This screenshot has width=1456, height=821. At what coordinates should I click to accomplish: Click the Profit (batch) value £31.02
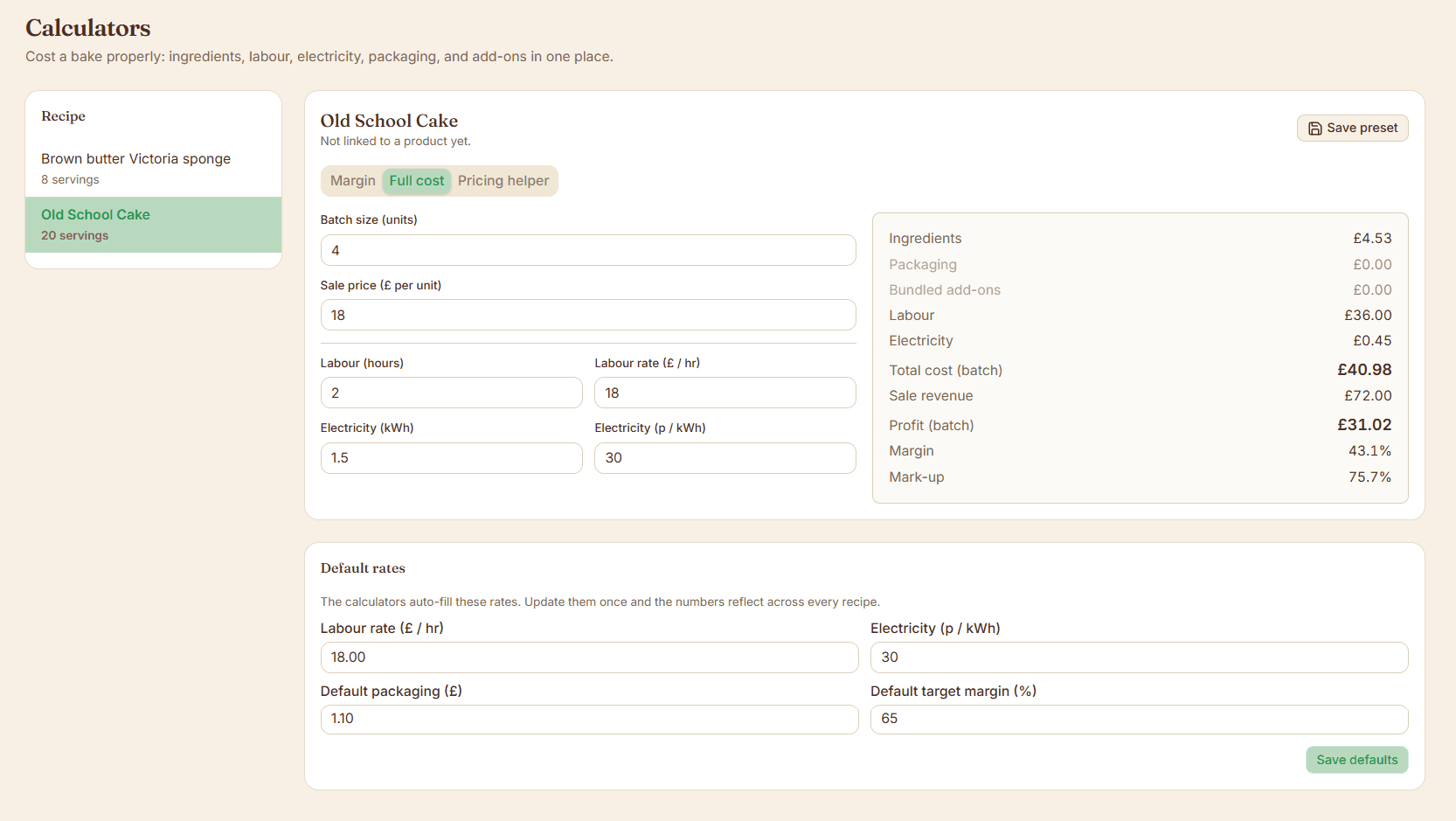coord(1364,425)
